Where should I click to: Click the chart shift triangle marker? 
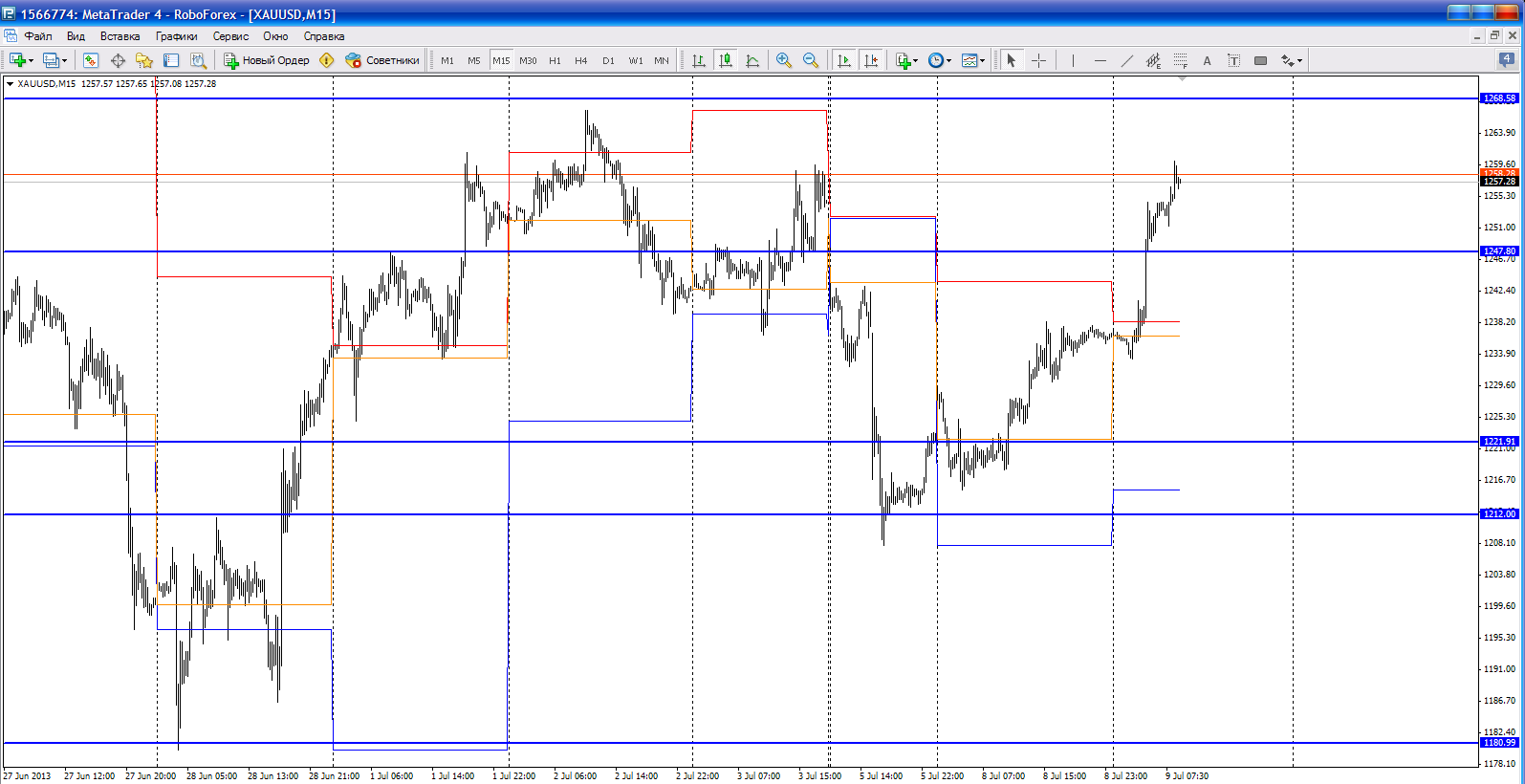[1182, 79]
